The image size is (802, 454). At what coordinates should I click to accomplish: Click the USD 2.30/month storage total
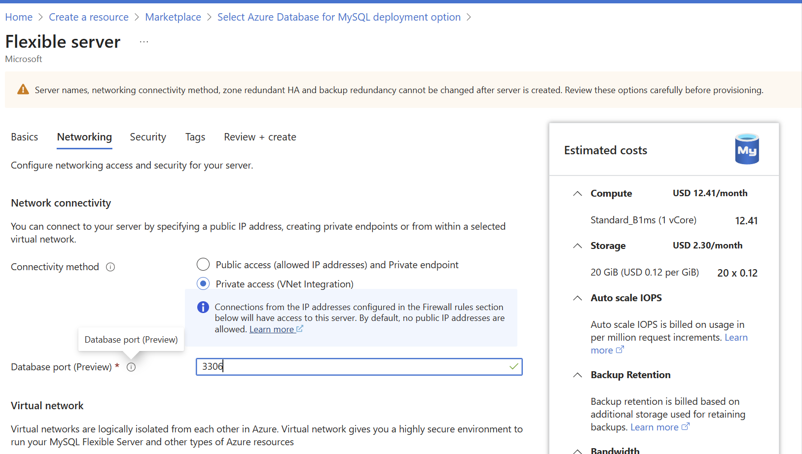point(707,245)
